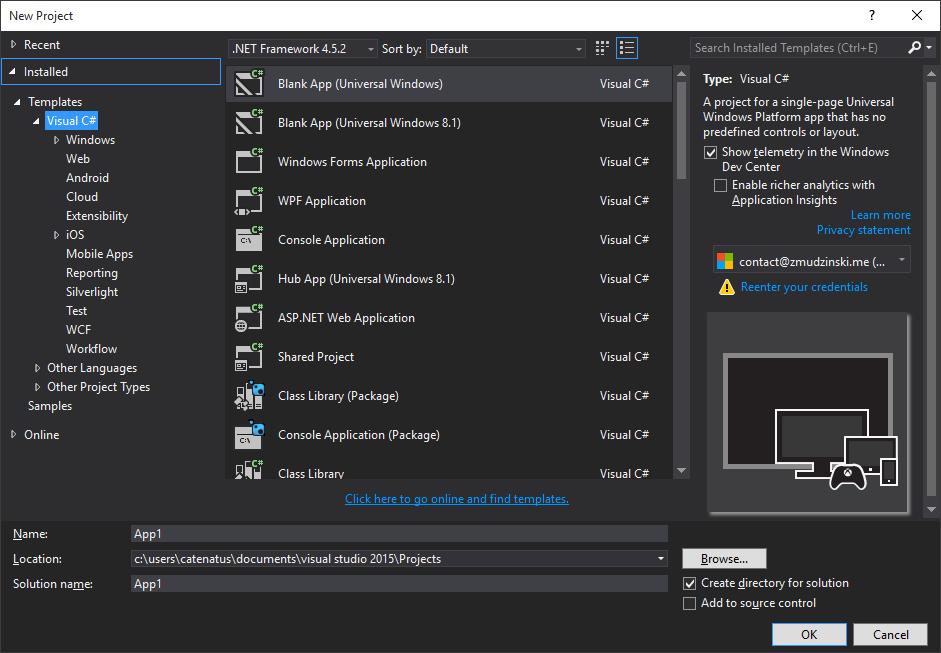Viewport: 941px width, 653px height.
Task: Select the WCF category
Action: [x=79, y=330]
